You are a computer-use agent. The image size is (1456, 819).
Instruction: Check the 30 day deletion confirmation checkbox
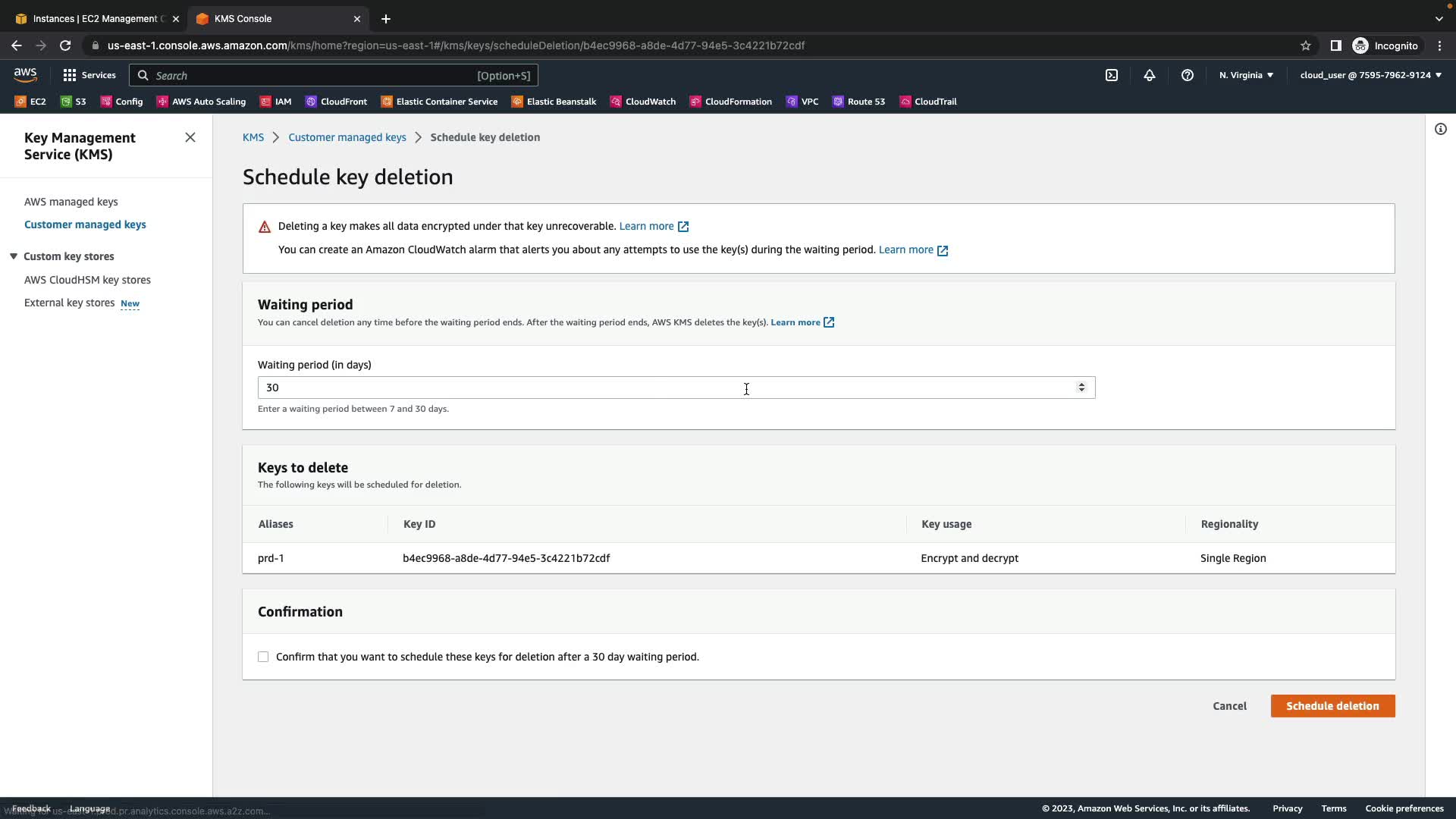[x=263, y=657]
